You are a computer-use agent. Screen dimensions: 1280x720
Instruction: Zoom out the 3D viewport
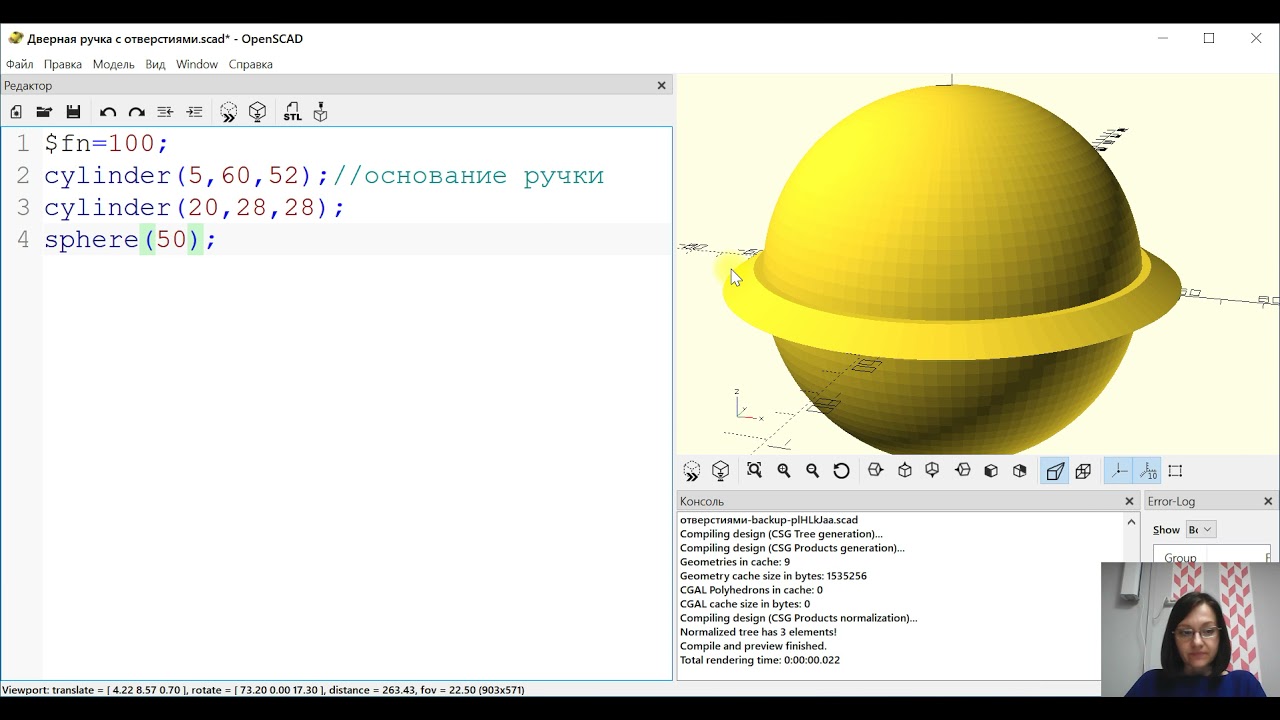point(813,471)
